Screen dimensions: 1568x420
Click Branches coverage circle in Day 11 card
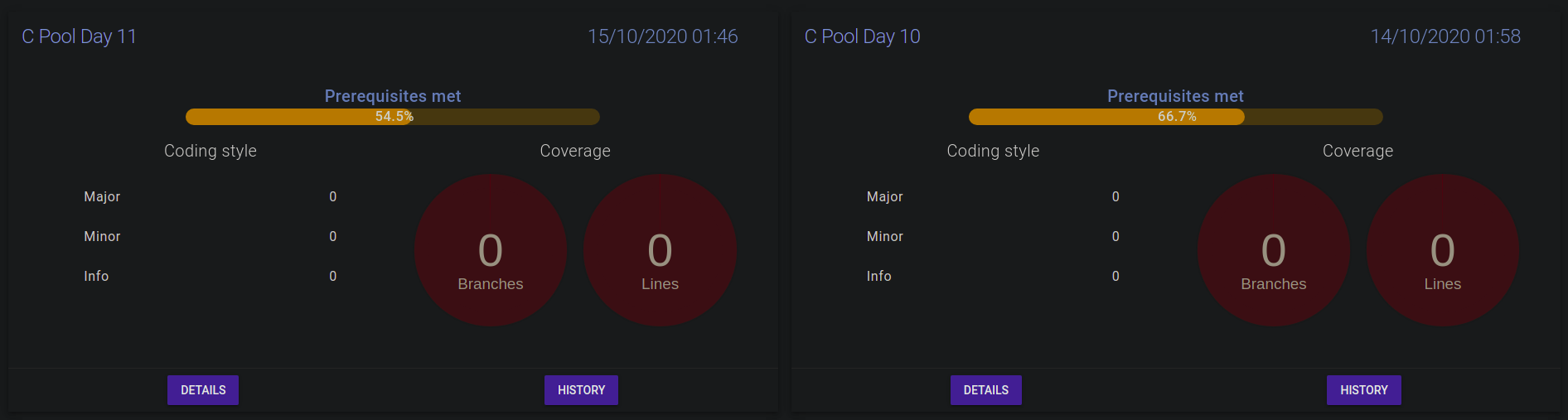pos(491,250)
